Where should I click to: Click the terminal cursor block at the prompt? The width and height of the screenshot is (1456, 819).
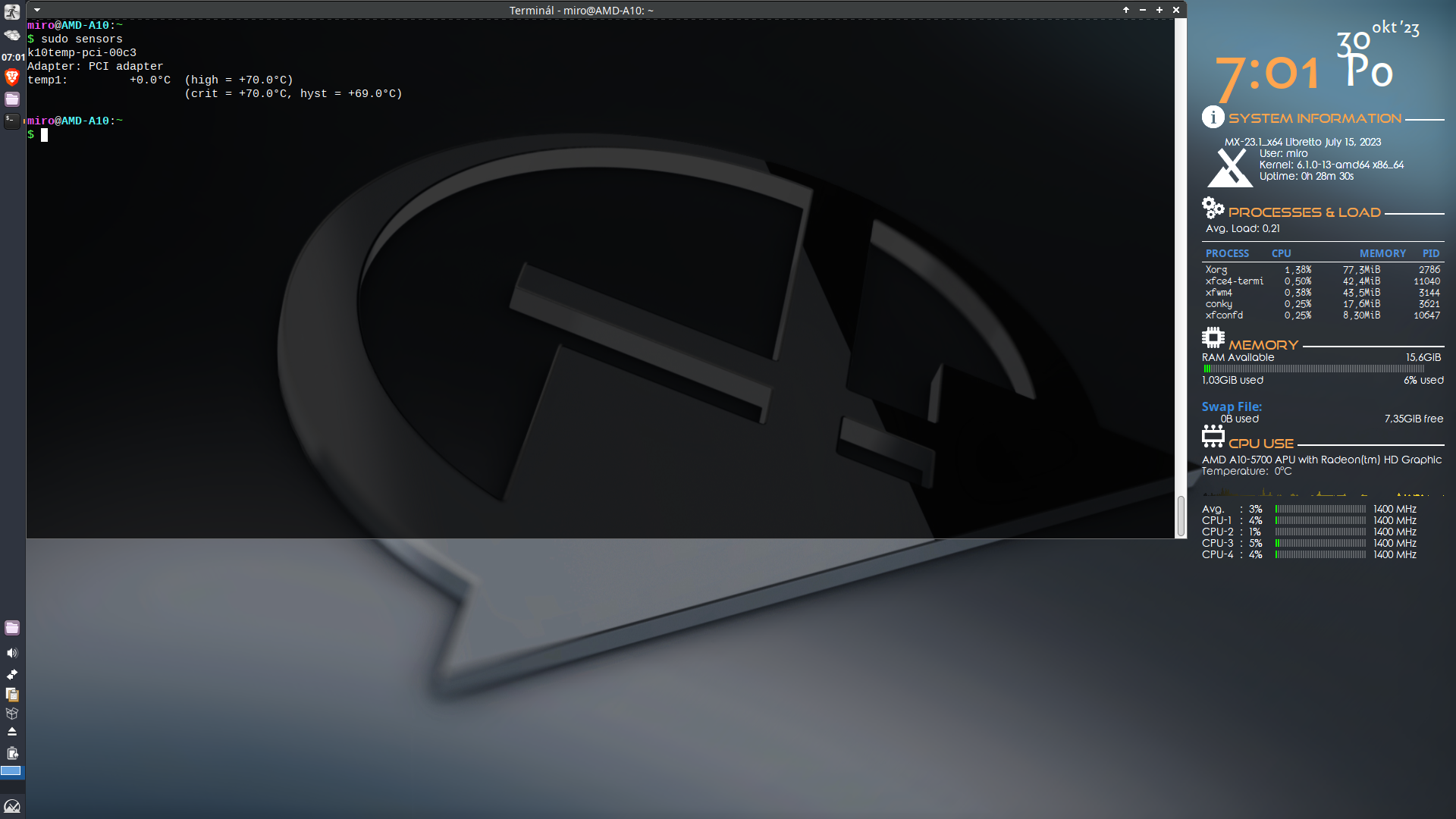tap(45, 135)
